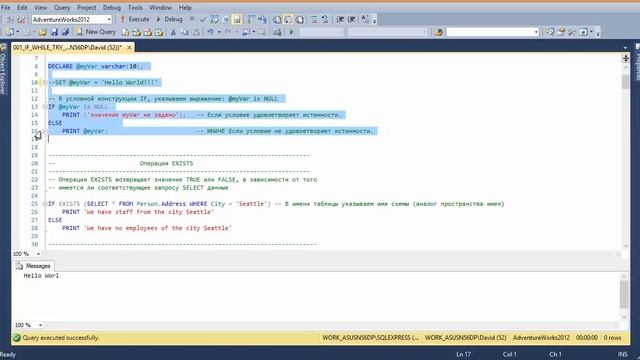Select the Results to File icon

pyautogui.click(x=300, y=19)
